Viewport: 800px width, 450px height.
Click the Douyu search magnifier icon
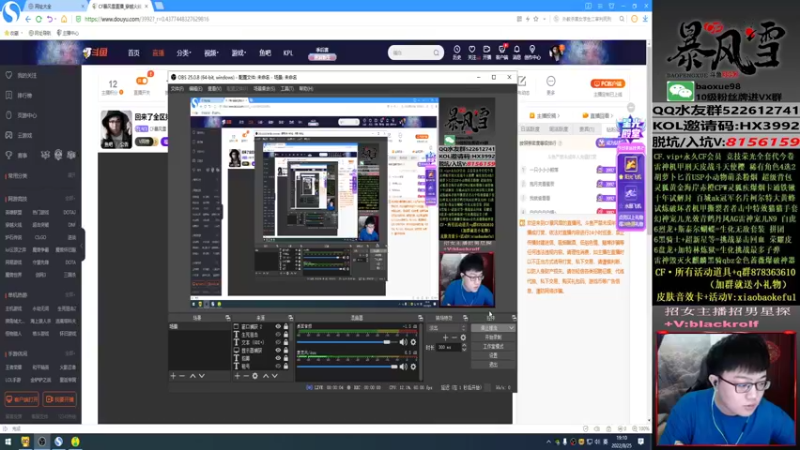(x=436, y=53)
